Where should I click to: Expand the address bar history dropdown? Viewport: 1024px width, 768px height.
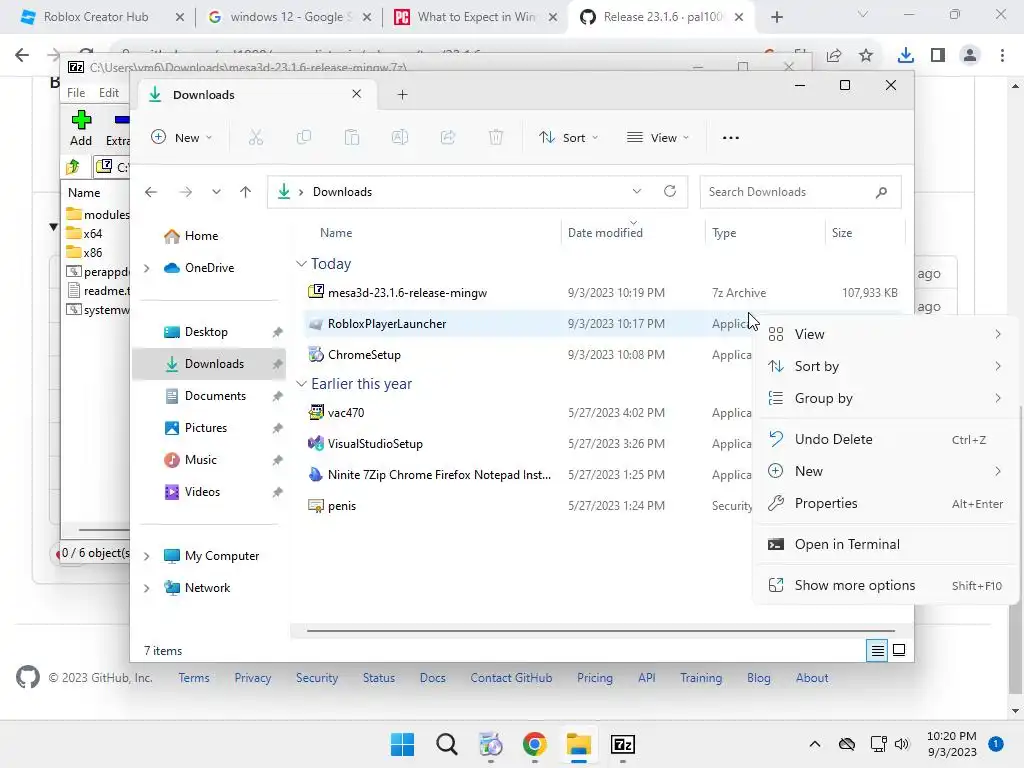pos(637,191)
